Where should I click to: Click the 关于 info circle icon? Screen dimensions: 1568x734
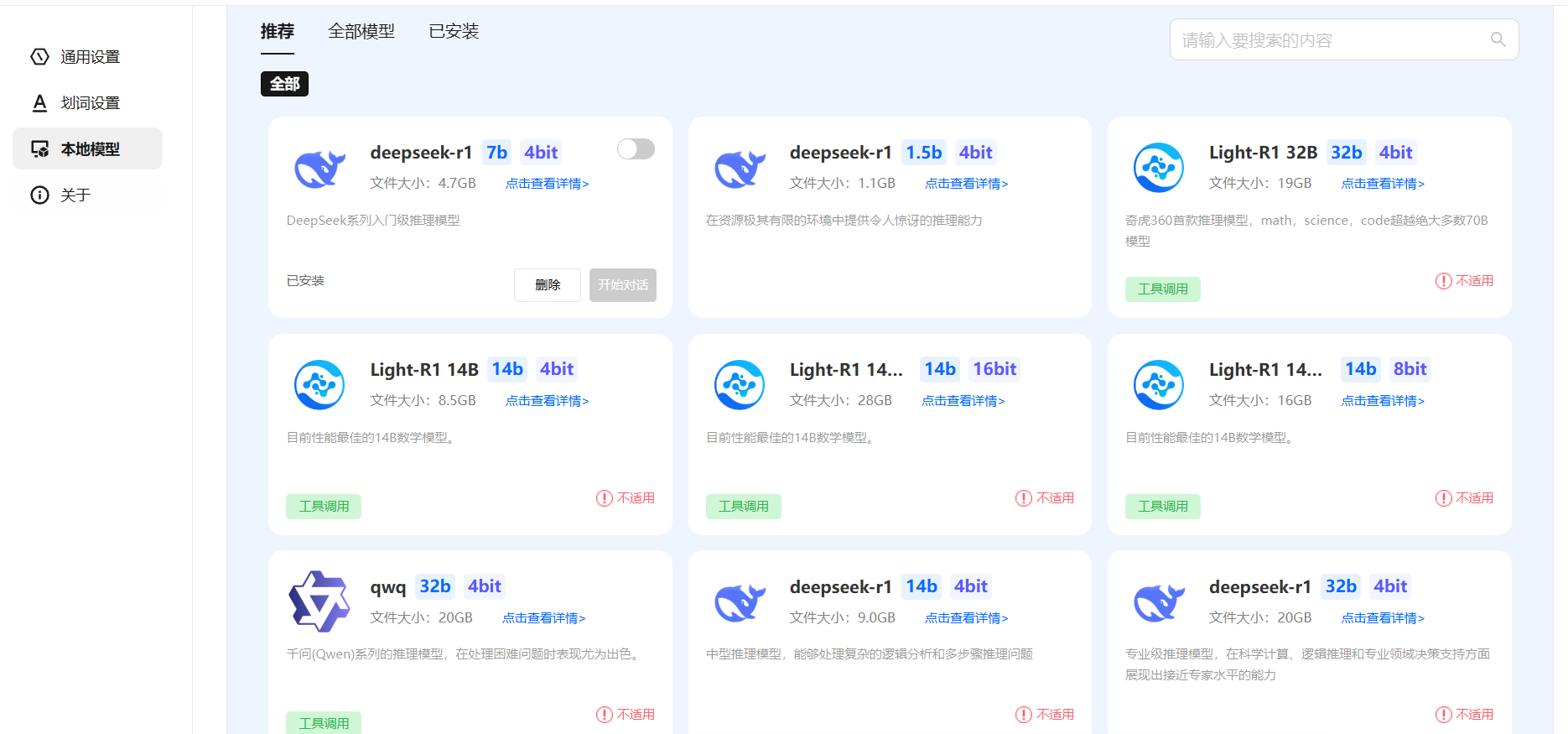39,195
